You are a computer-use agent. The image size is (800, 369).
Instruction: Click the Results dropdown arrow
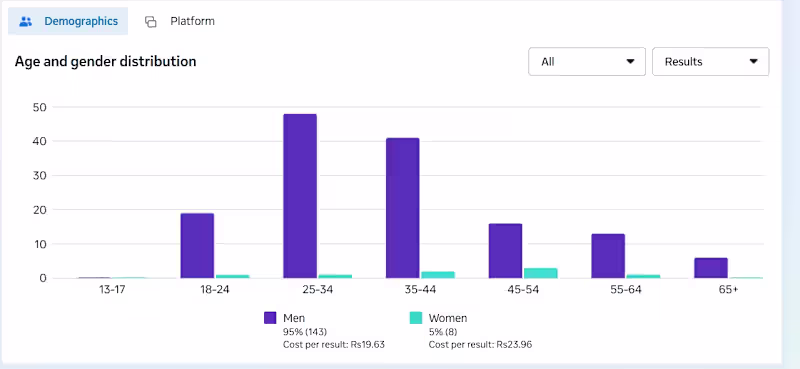(x=754, y=62)
